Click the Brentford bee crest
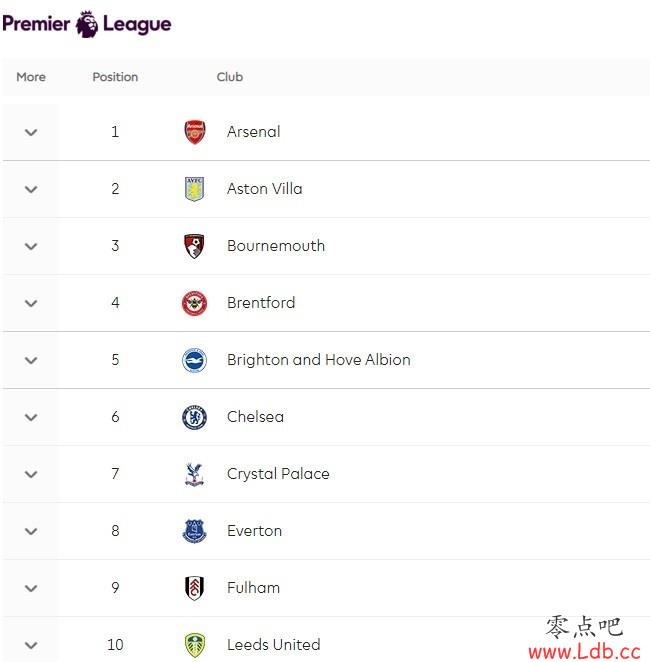650x662 pixels. point(194,303)
